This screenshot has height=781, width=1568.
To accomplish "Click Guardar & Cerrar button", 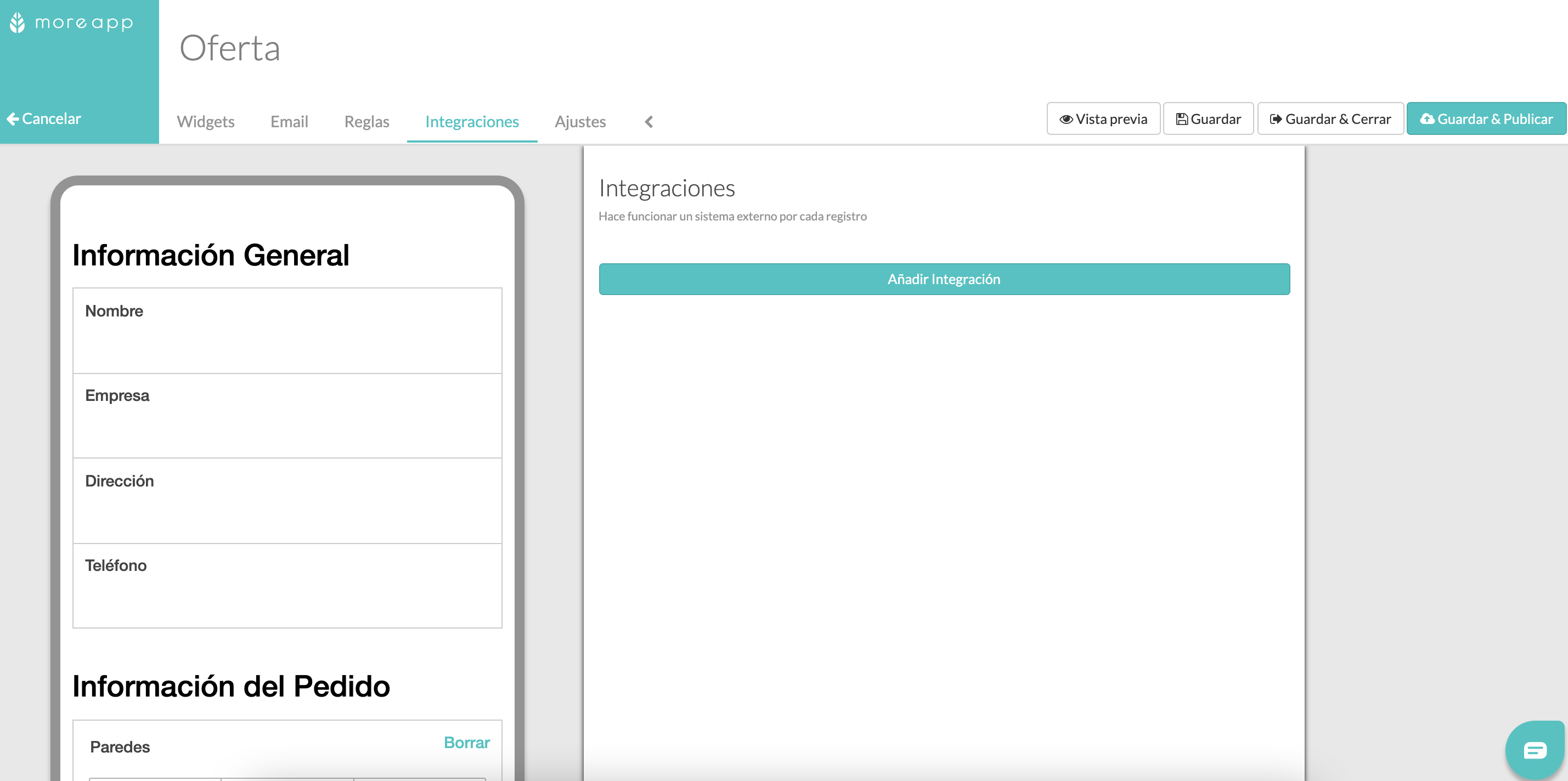I will pyautogui.click(x=1330, y=118).
